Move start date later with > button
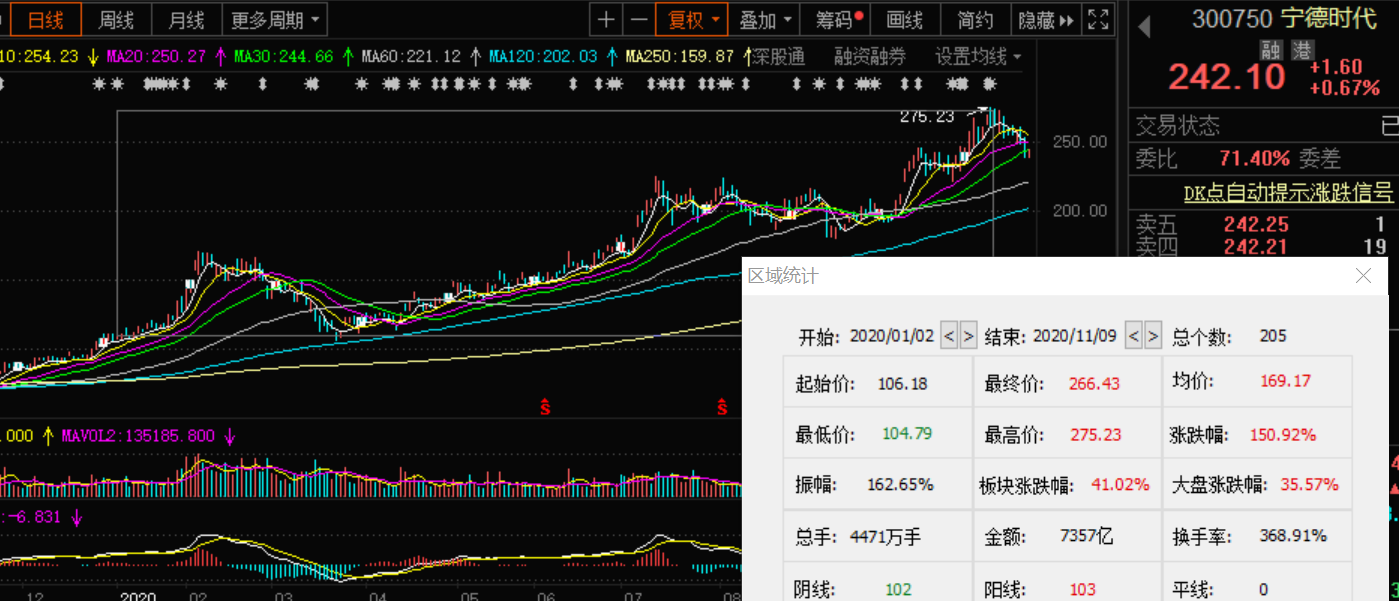1399x601 pixels. (x=968, y=336)
